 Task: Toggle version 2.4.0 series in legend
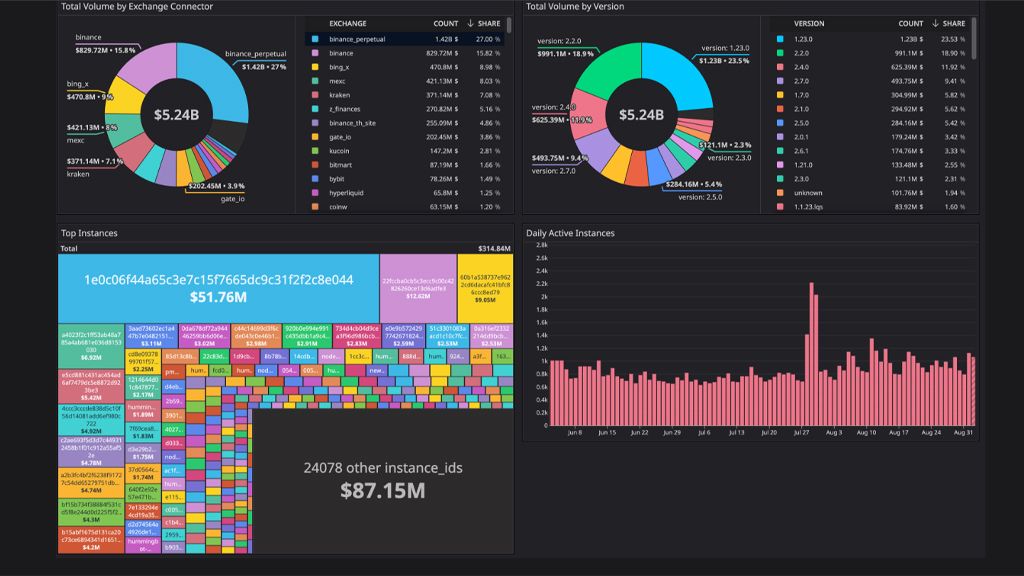click(802, 67)
